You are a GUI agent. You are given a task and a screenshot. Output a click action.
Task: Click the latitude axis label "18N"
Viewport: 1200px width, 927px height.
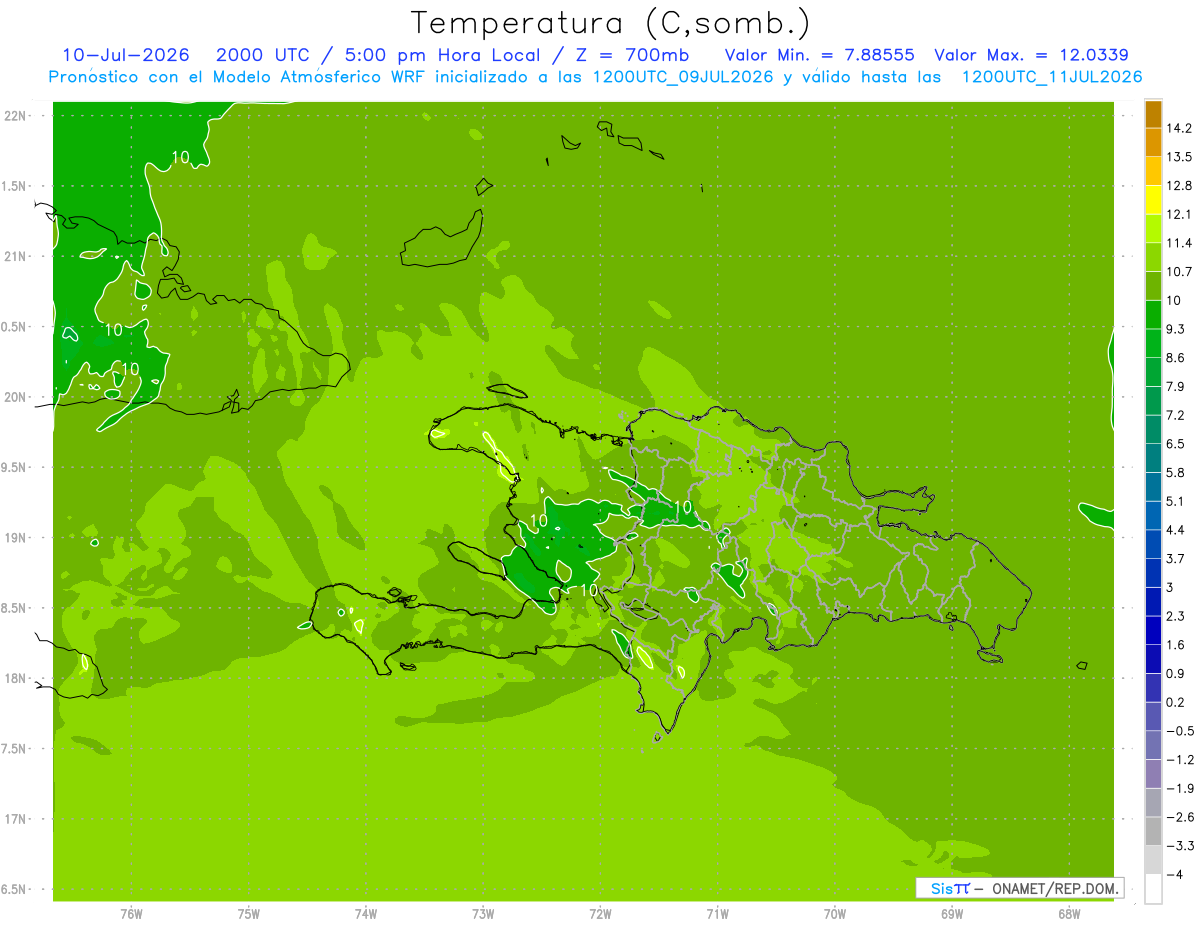tap(15, 678)
